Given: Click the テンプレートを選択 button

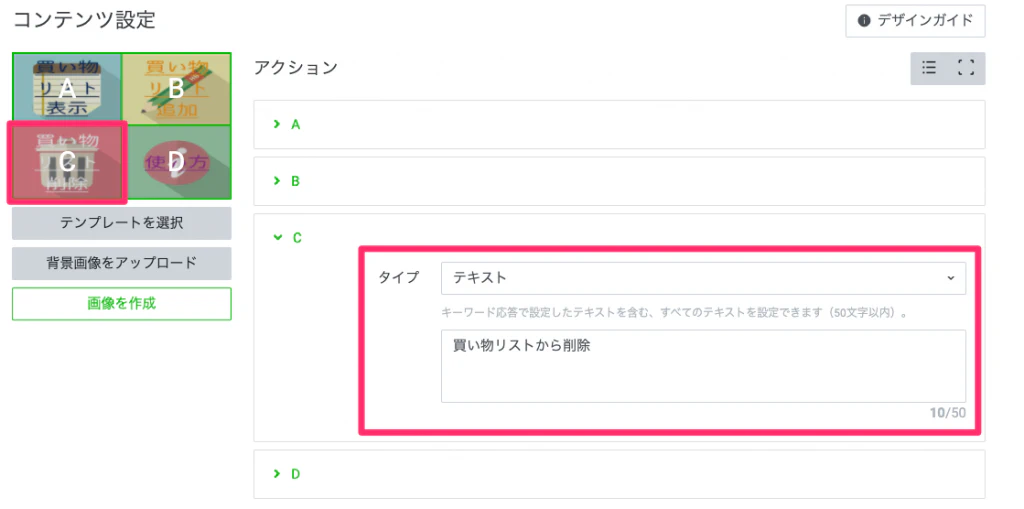Looking at the screenshot, I should (x=121, y=223).
